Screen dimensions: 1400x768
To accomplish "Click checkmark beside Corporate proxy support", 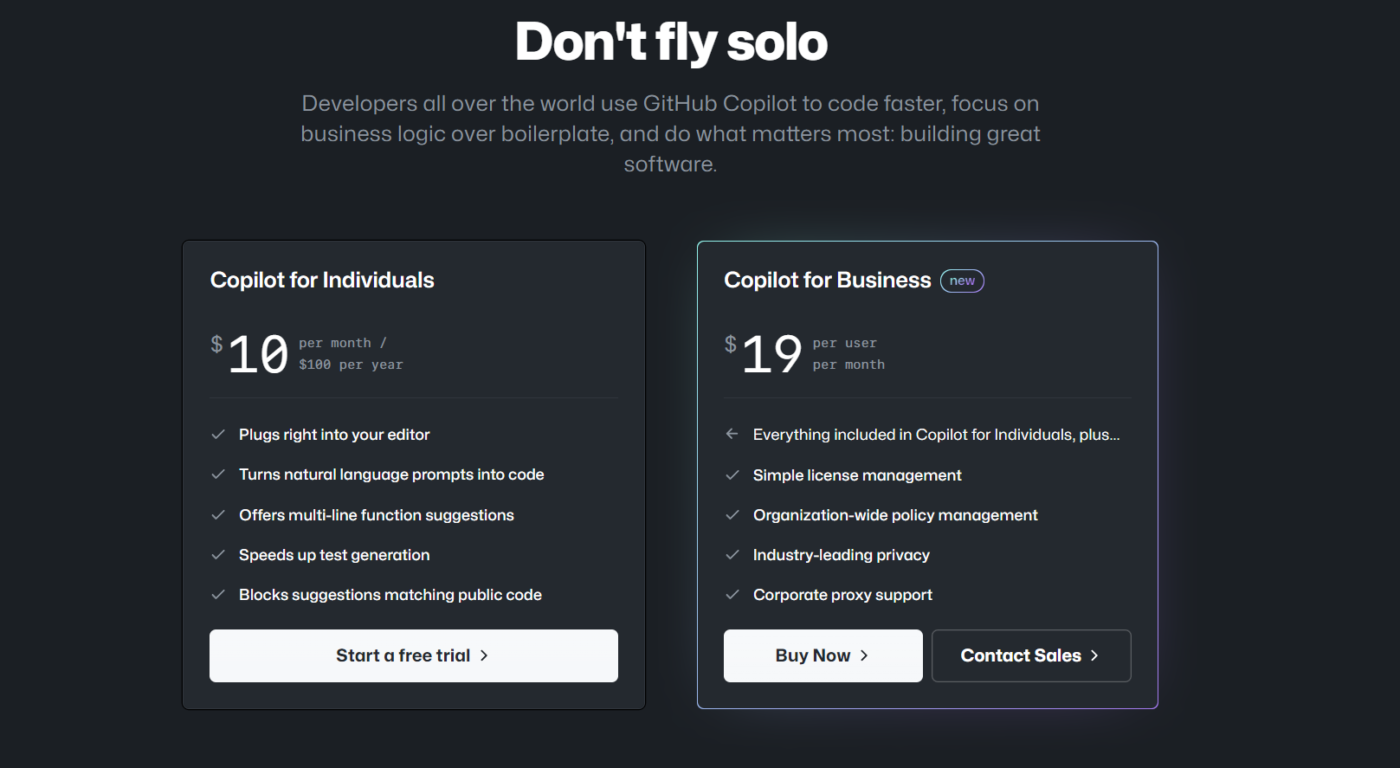I will [x=732, y=595].
